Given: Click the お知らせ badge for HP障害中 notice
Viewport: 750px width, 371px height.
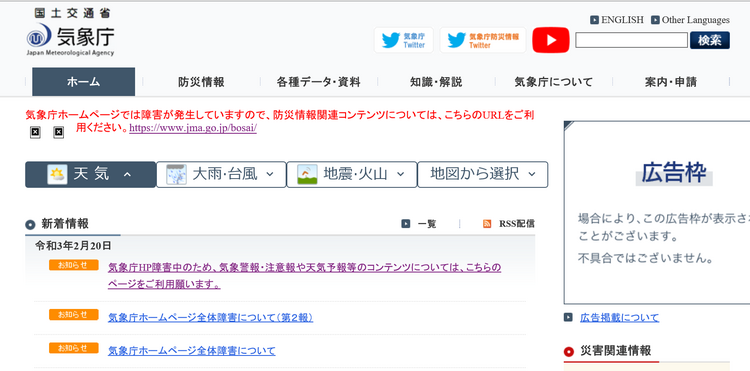Looking at the screenshot, I should point(74,265).
